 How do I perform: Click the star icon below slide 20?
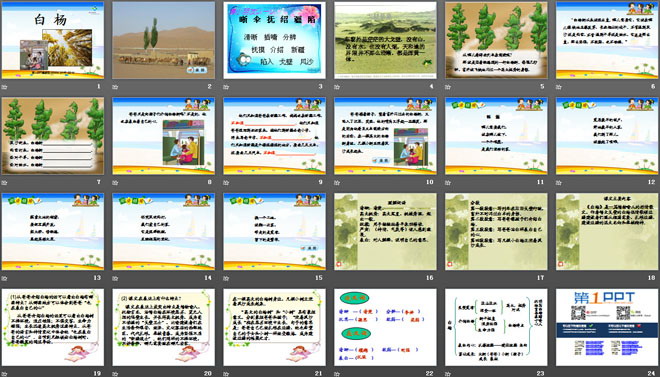click(x=115, y=374)
